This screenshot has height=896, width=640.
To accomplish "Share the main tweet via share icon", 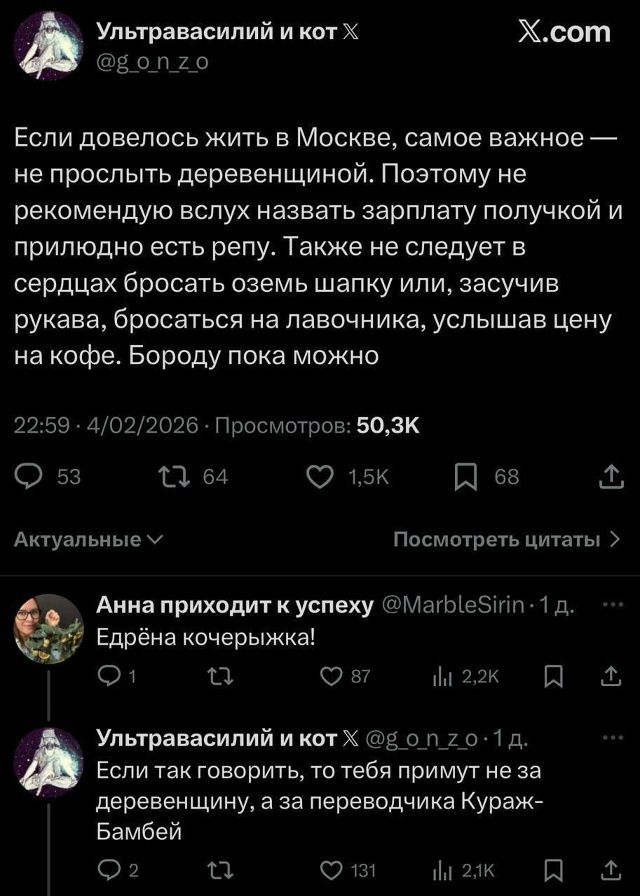I will coord(613,478).
